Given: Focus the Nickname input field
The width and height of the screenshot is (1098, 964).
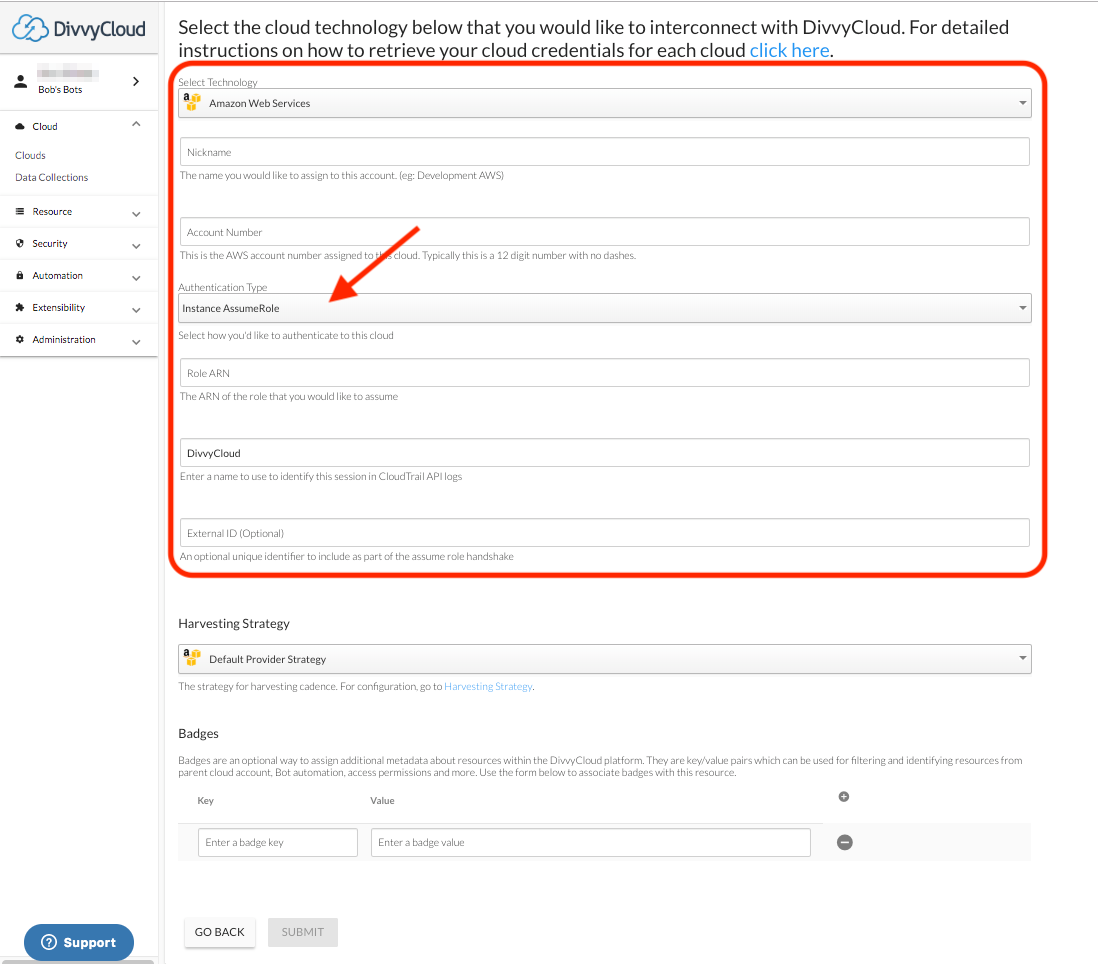Looking at the screenshot, I should (x=604, y=152).
